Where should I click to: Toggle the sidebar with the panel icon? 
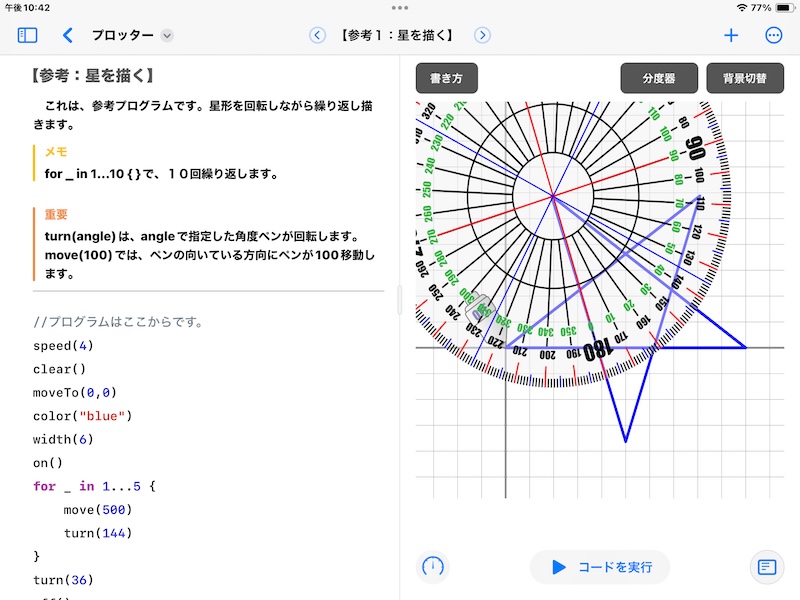(28, 33)
